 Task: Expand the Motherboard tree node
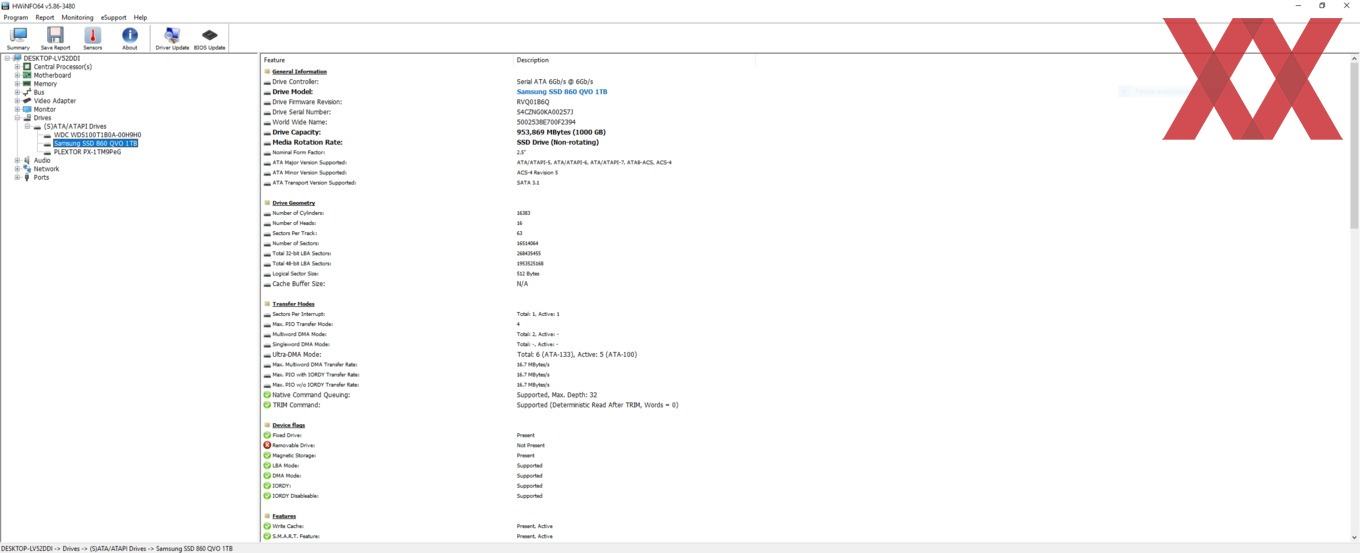pyautogui.click(x=17, y=75)
